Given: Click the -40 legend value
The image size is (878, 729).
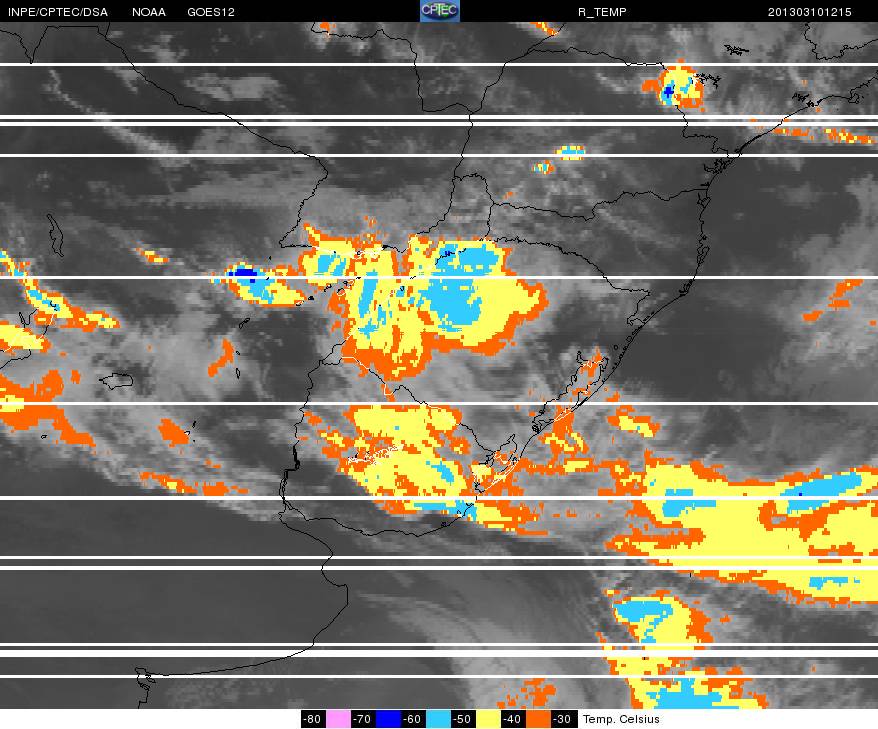Looking at the screenshot, I should pyautogui.click(x=513, y=719).
